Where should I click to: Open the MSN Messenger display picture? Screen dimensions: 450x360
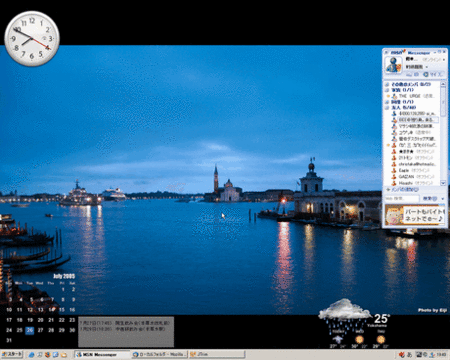coord(394,64)
